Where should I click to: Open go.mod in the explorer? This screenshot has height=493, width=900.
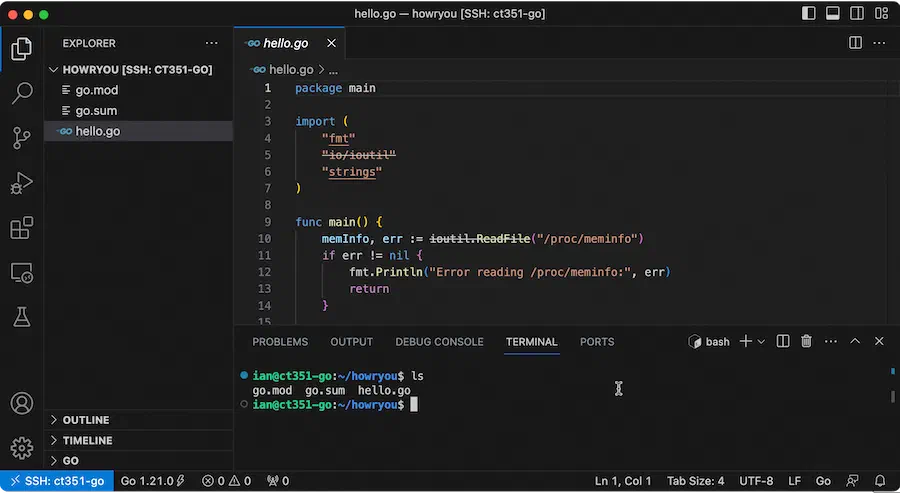(x=138, y=90)
